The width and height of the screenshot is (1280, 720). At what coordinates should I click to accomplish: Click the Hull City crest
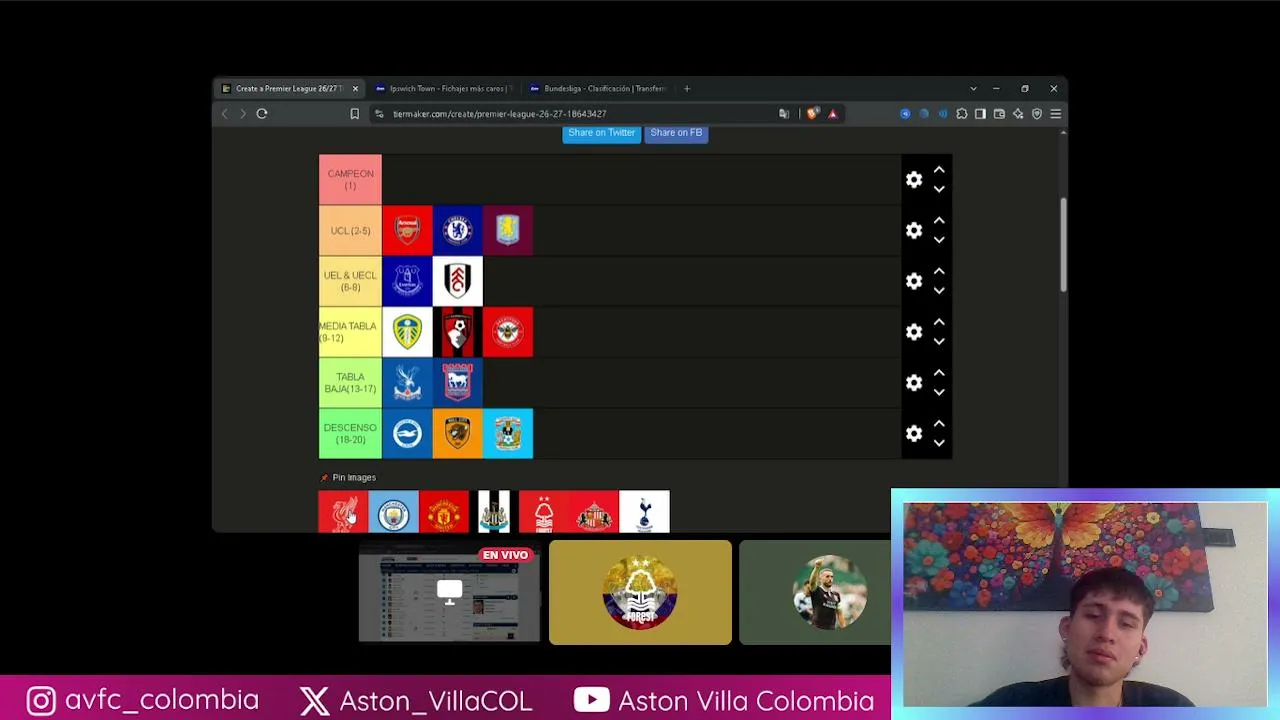[458, 433]
